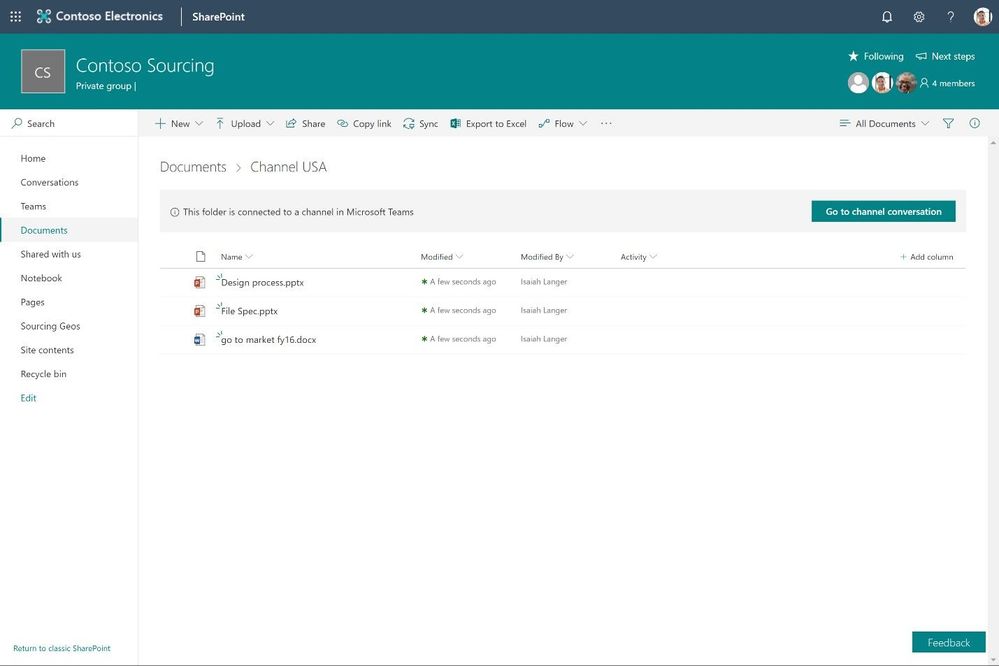The width and height of the screenshot is (999, 666).
Task: Open the All Documents view switcher
Action: point(884,124)
